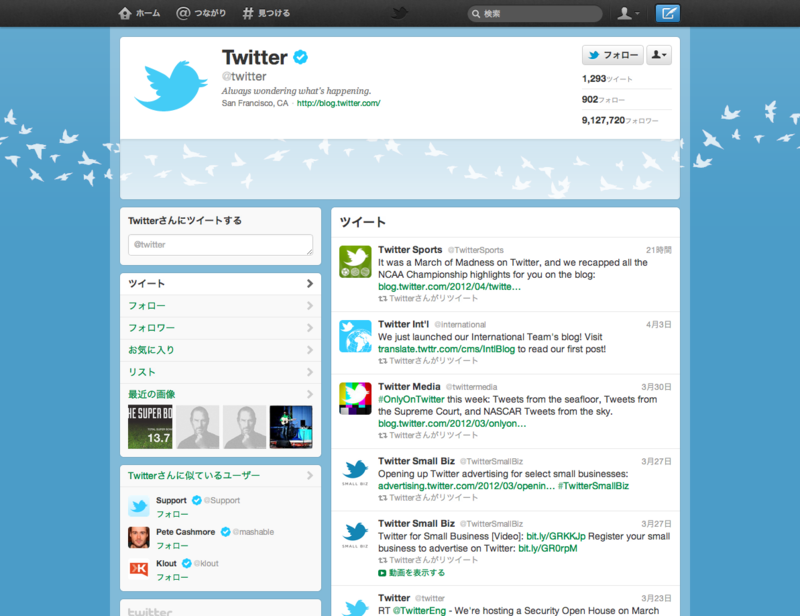Click the search (検索) field
The image size is (800, 616).
tap(535, 14)
